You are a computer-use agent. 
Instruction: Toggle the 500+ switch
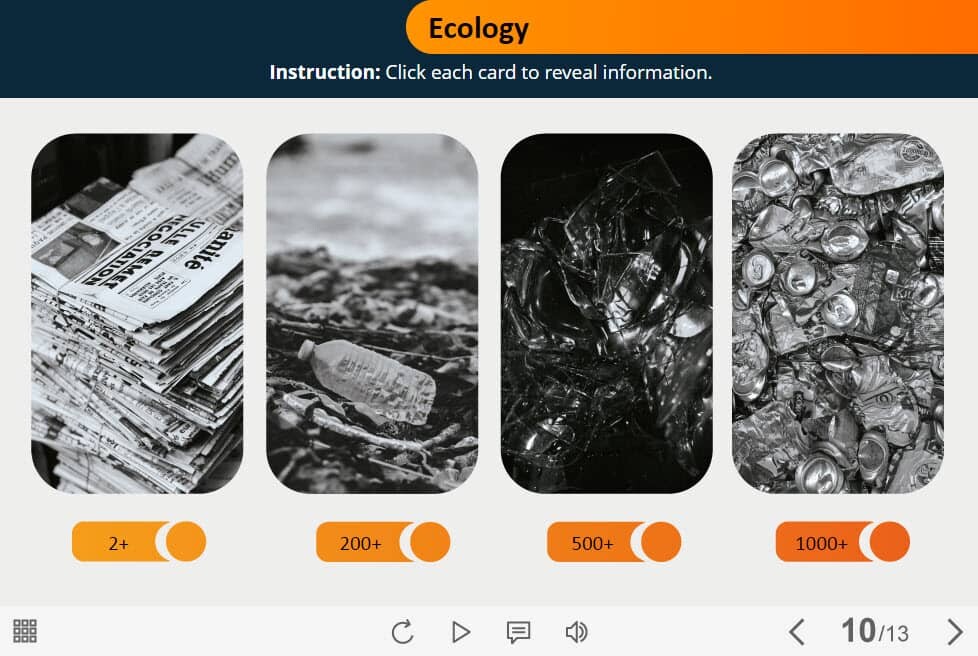(614, 542)
